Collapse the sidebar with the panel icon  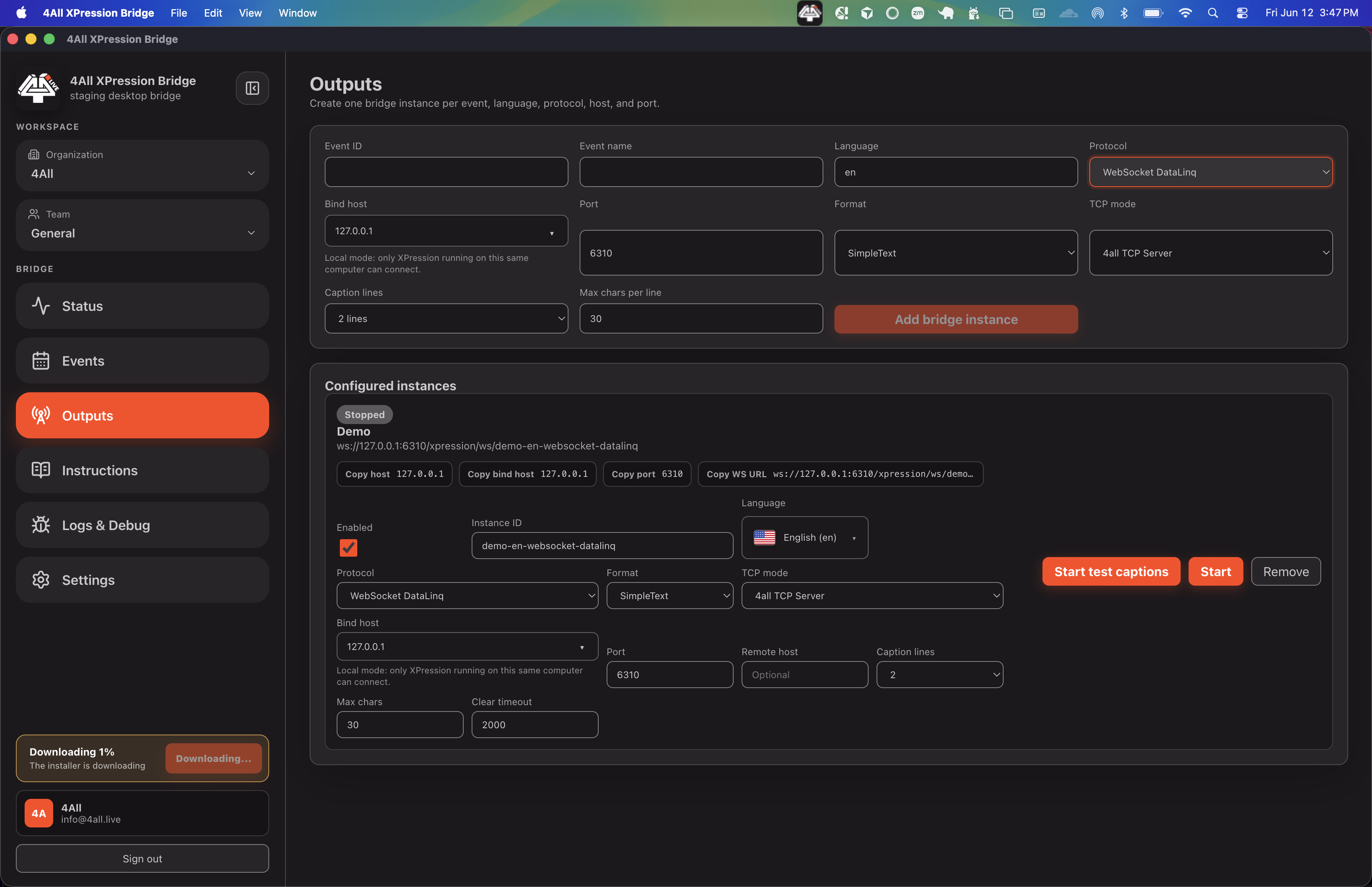click(252, 88)
